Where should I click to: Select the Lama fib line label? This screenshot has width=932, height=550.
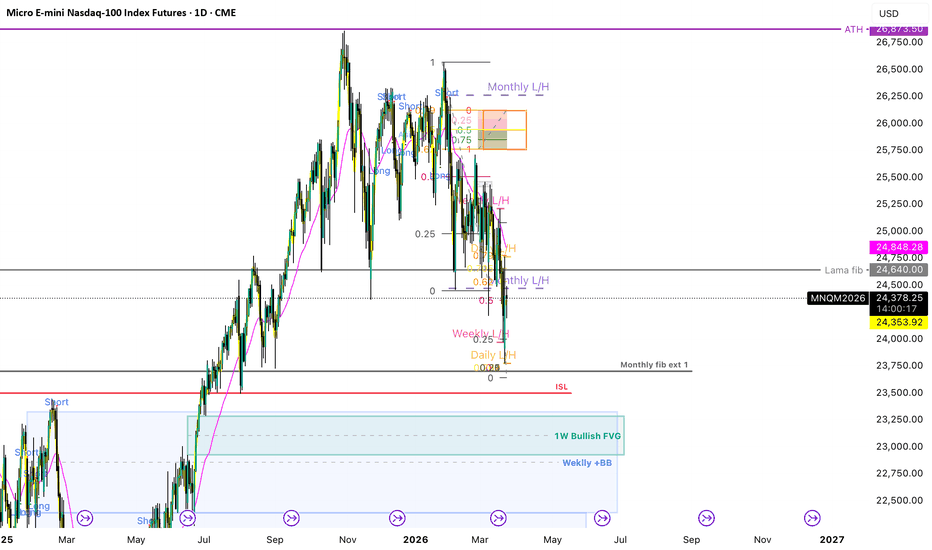(843, 270)
